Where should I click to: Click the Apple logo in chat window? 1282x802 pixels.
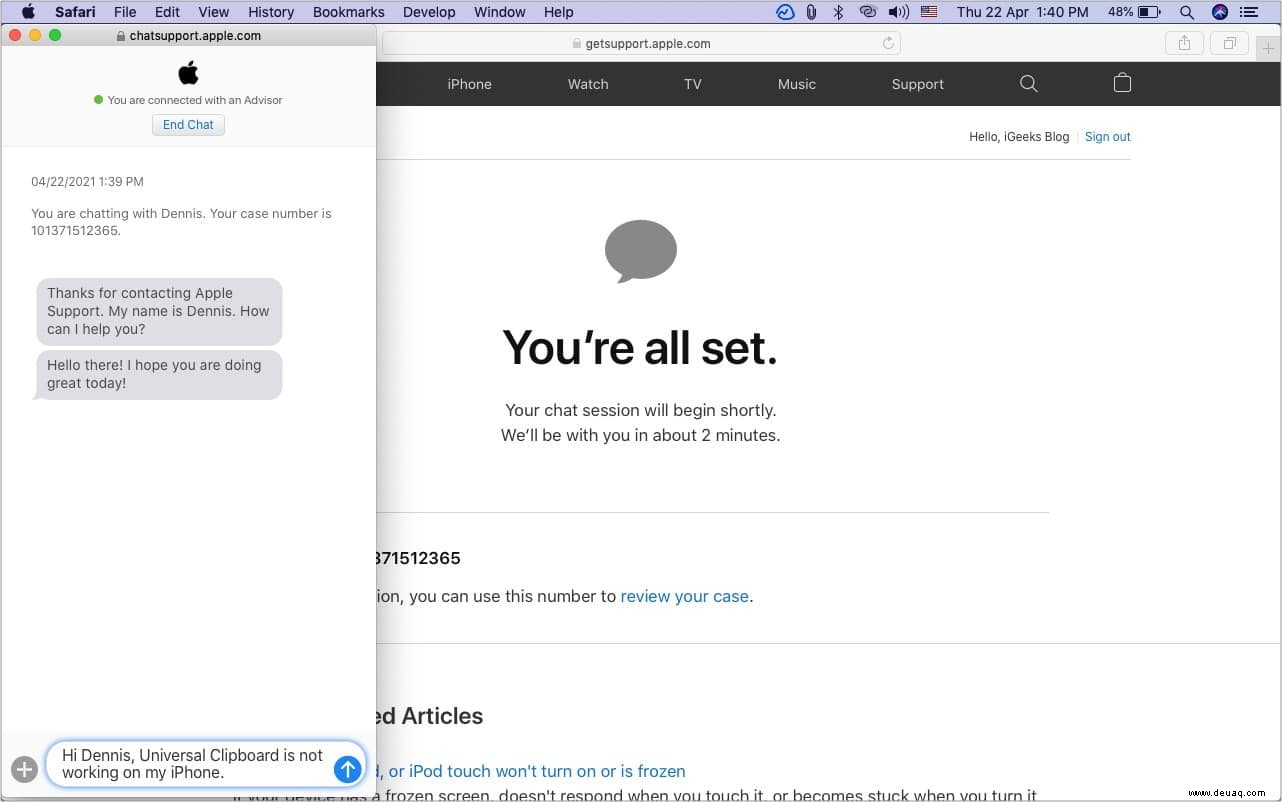188,73
